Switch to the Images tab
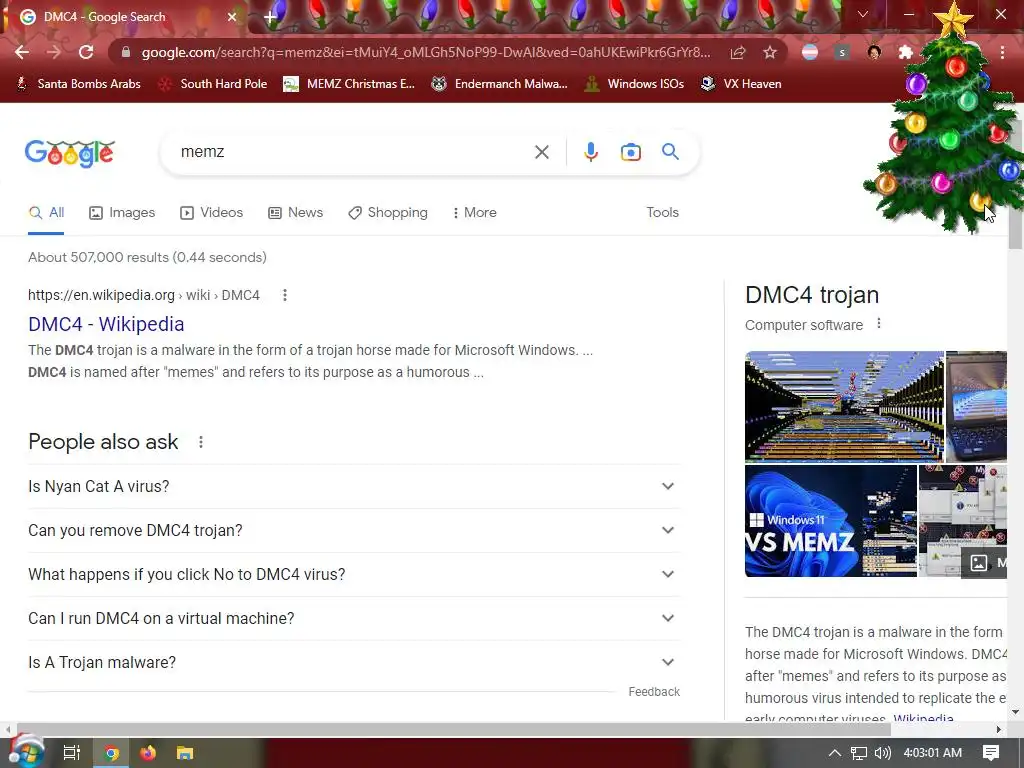The height and width of the screenshot is (768, 1024). click(122, 213)
